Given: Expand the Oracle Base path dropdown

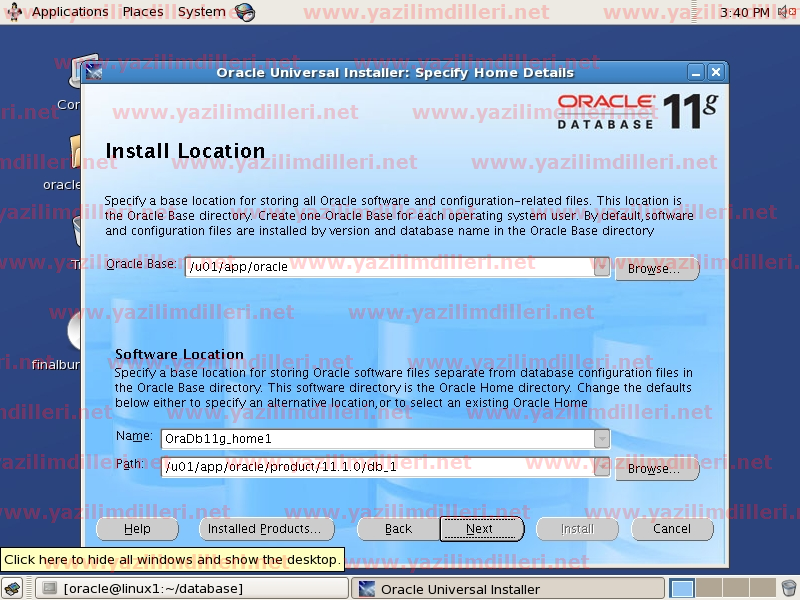Looking at the screenshot, I should coord(601,267).
